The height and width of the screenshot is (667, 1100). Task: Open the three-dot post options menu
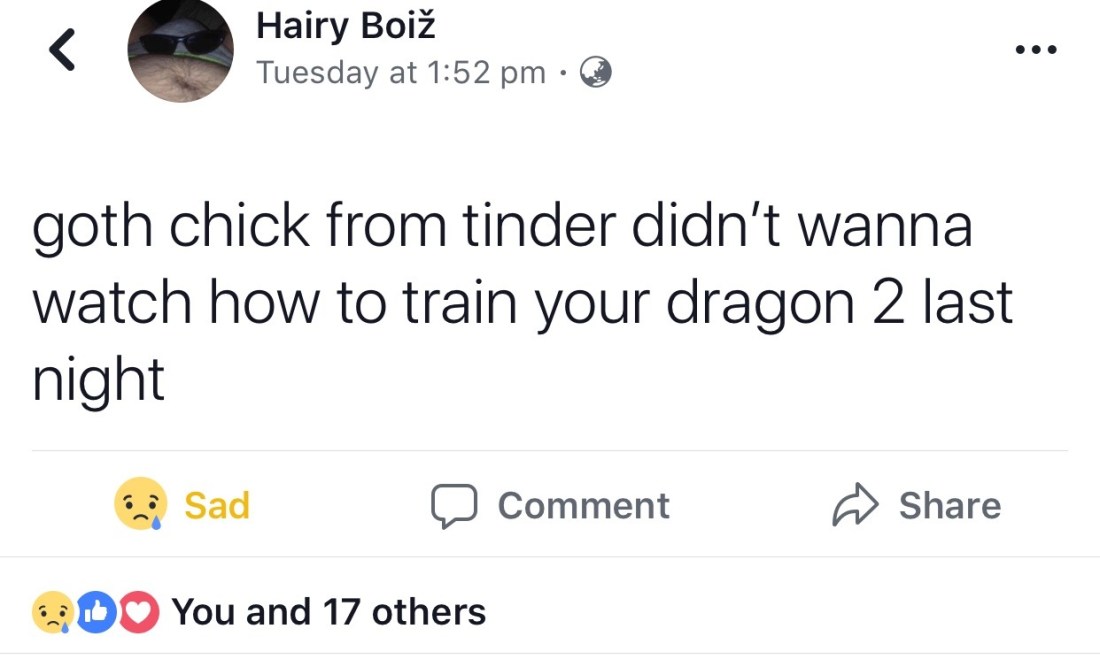click(x=1035, y=49)
